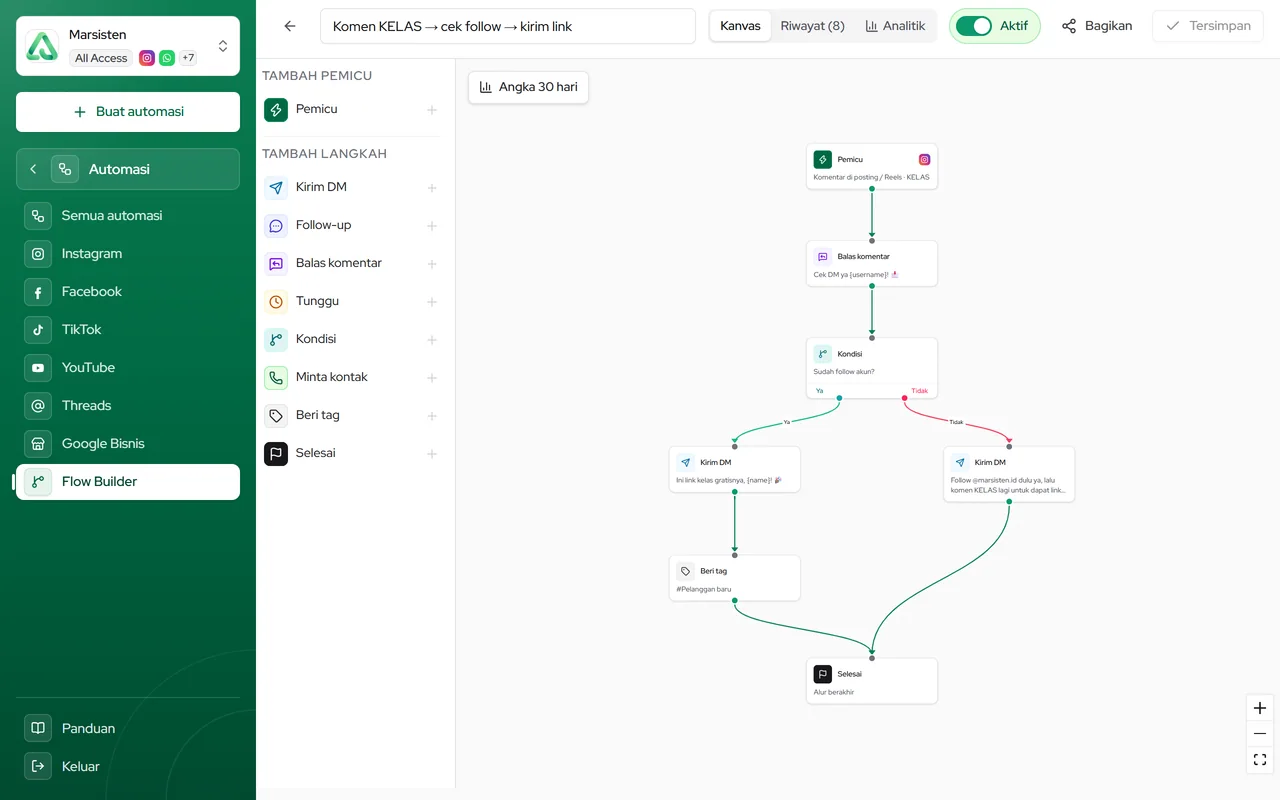Open the Analitik tab

pos(895,26)
